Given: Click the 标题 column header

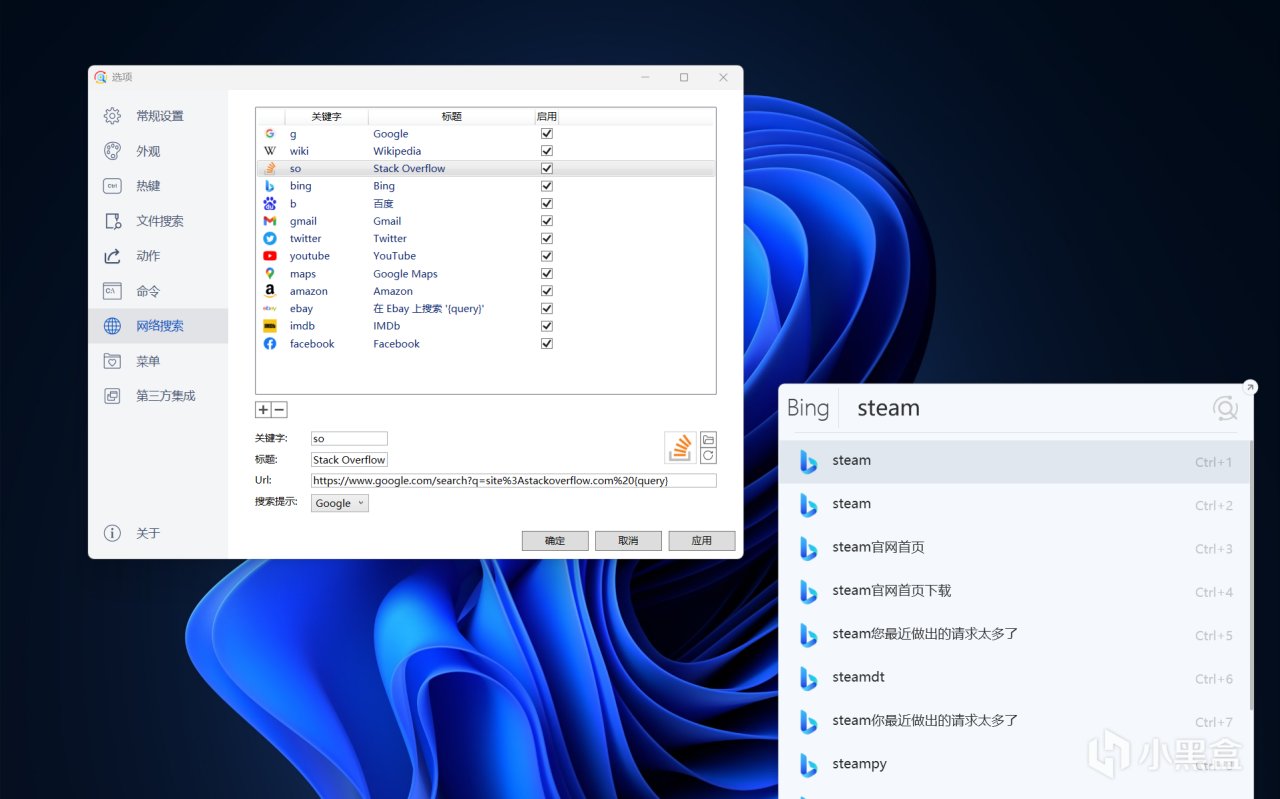Looking at the screenshot, I should click(x=452, y=117).
